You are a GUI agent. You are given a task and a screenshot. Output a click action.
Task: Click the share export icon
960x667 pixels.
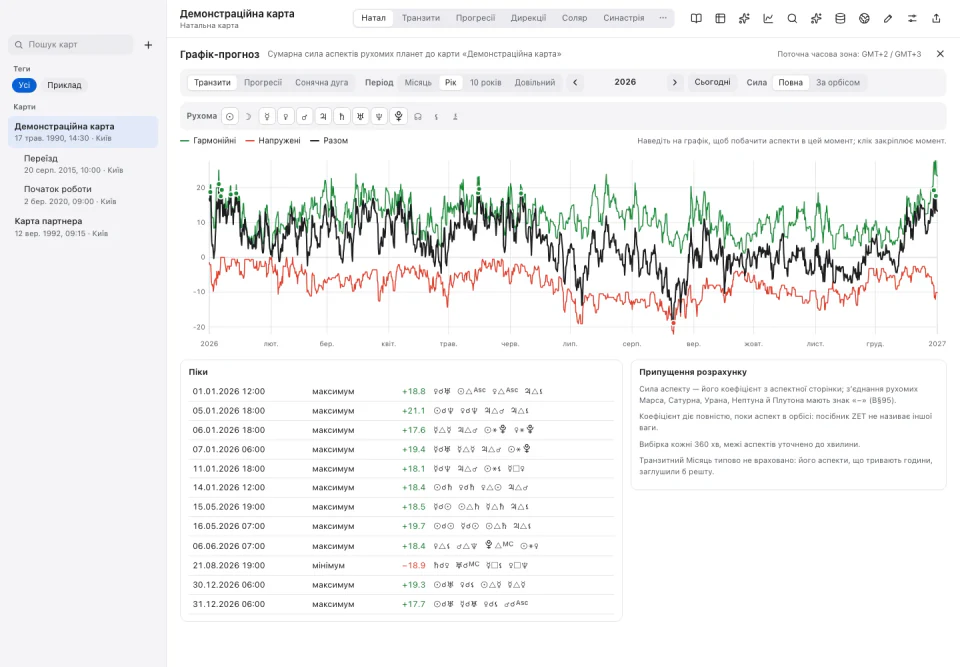[x=936, y=18]
